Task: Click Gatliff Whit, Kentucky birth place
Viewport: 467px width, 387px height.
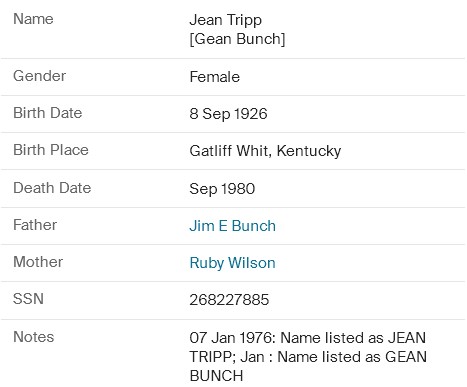Action: click(265, 151)
